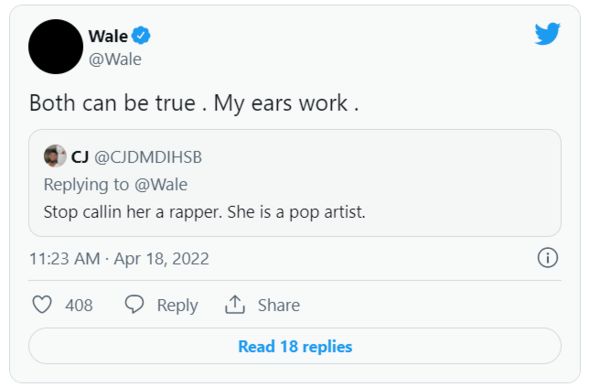Screen dimensions: 600x387
Task: Open Wale's black profile picture
Action: 55,46
